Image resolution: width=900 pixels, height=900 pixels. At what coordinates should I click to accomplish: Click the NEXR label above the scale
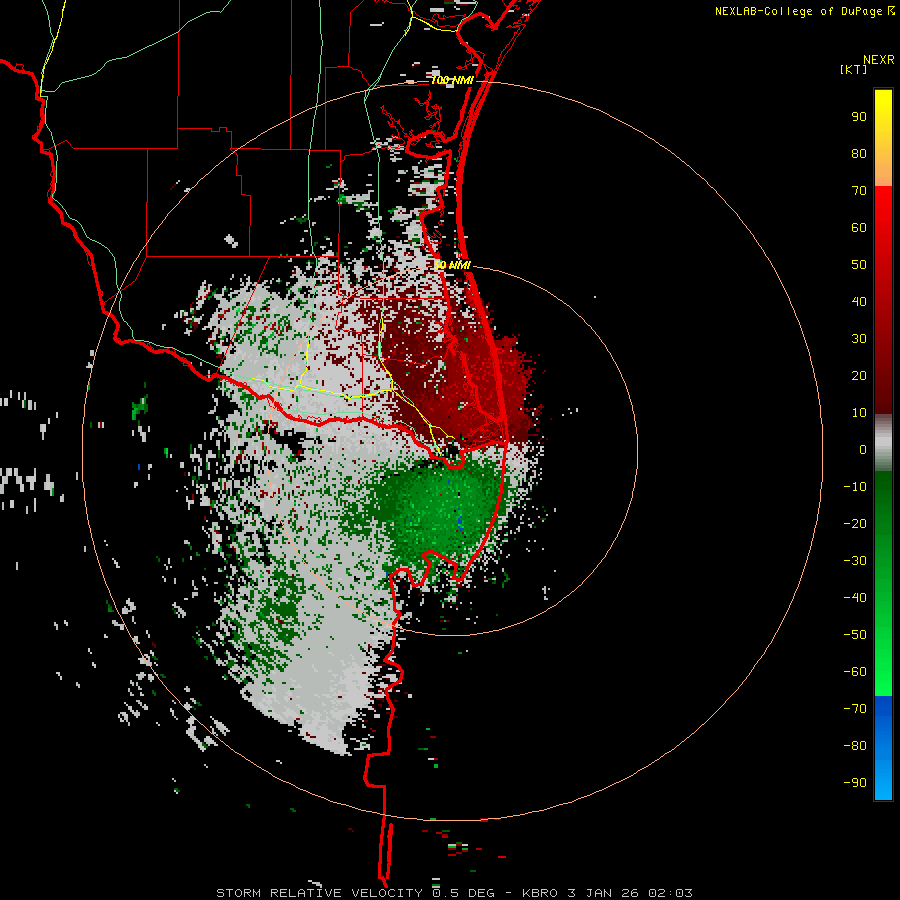(878, 60)
